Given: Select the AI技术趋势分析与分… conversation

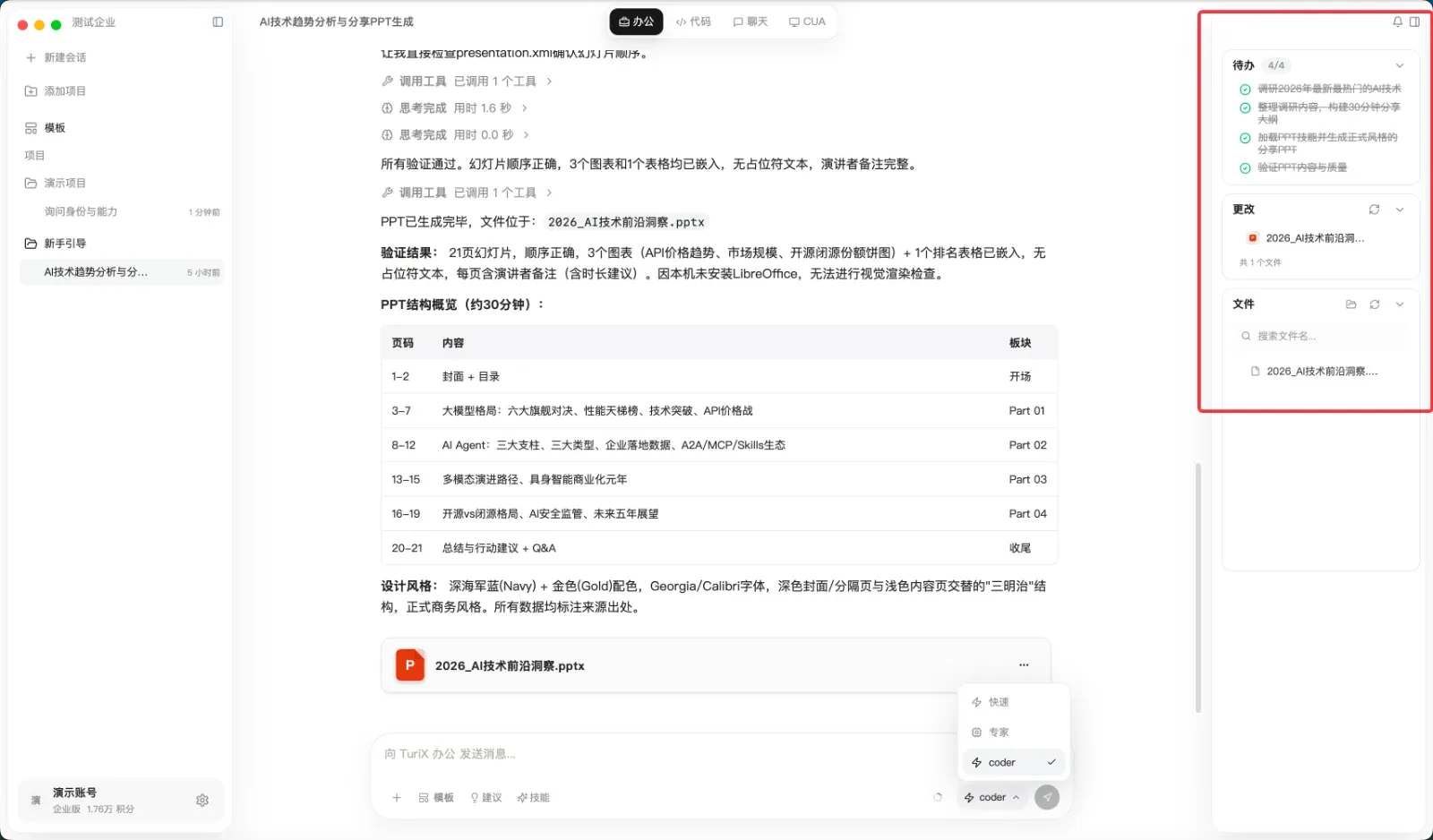Looking at the screenshot, I should tap(122, 272).
